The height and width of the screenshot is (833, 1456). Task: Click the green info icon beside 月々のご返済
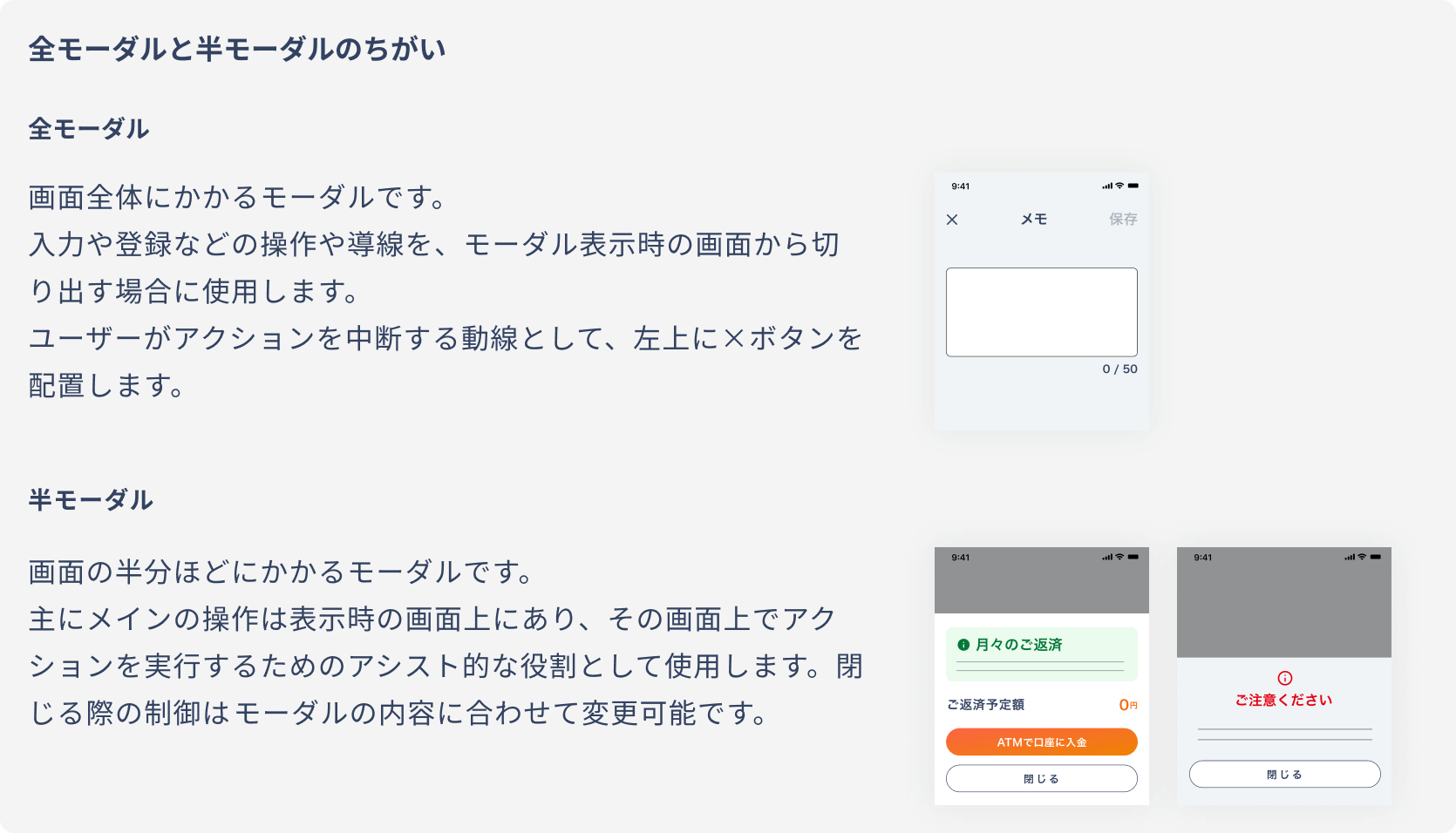(x=963, y=645)
